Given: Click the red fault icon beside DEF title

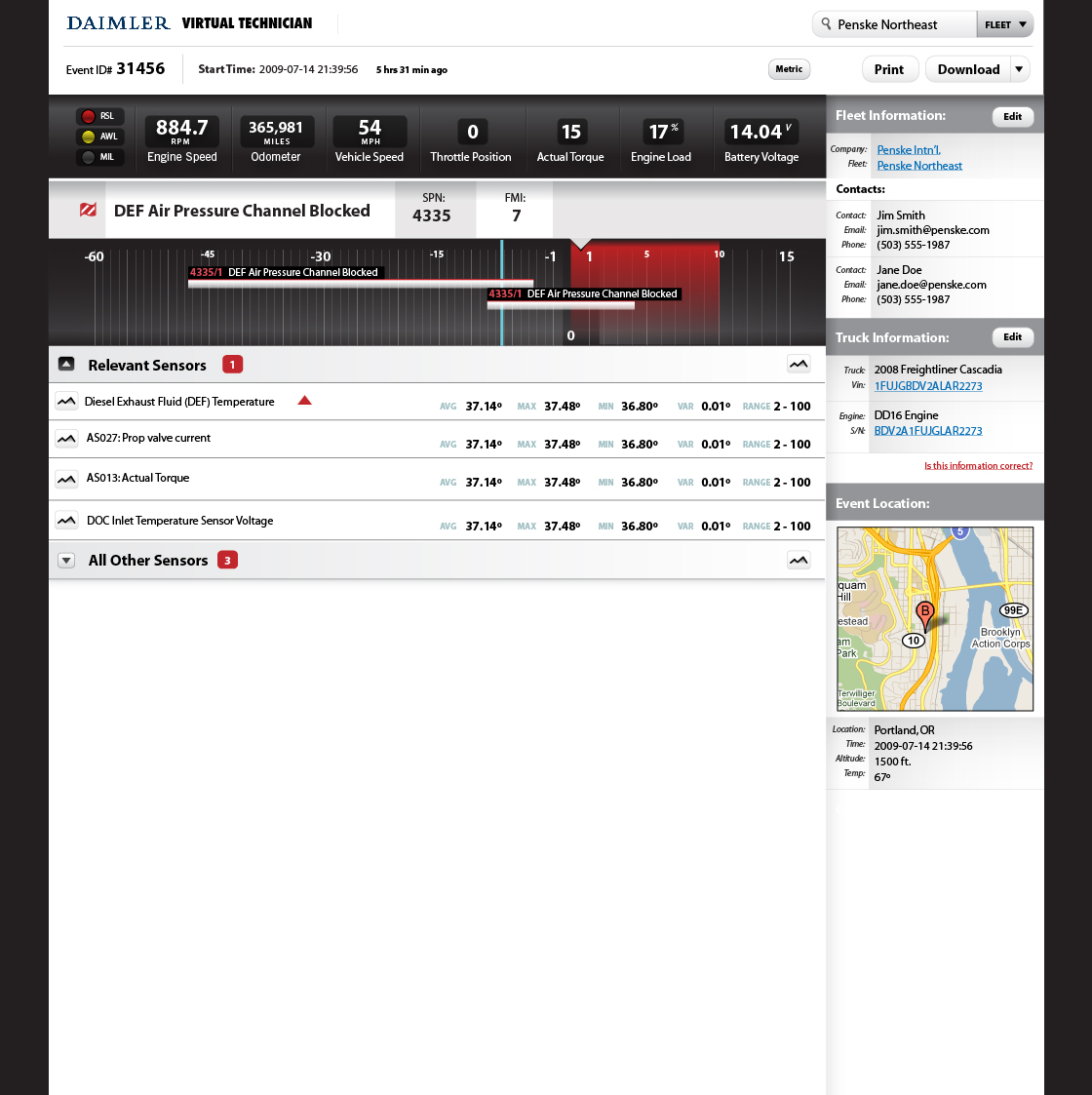Looking at the screenshot, I should pyautogui.click(x=88, y=210).
